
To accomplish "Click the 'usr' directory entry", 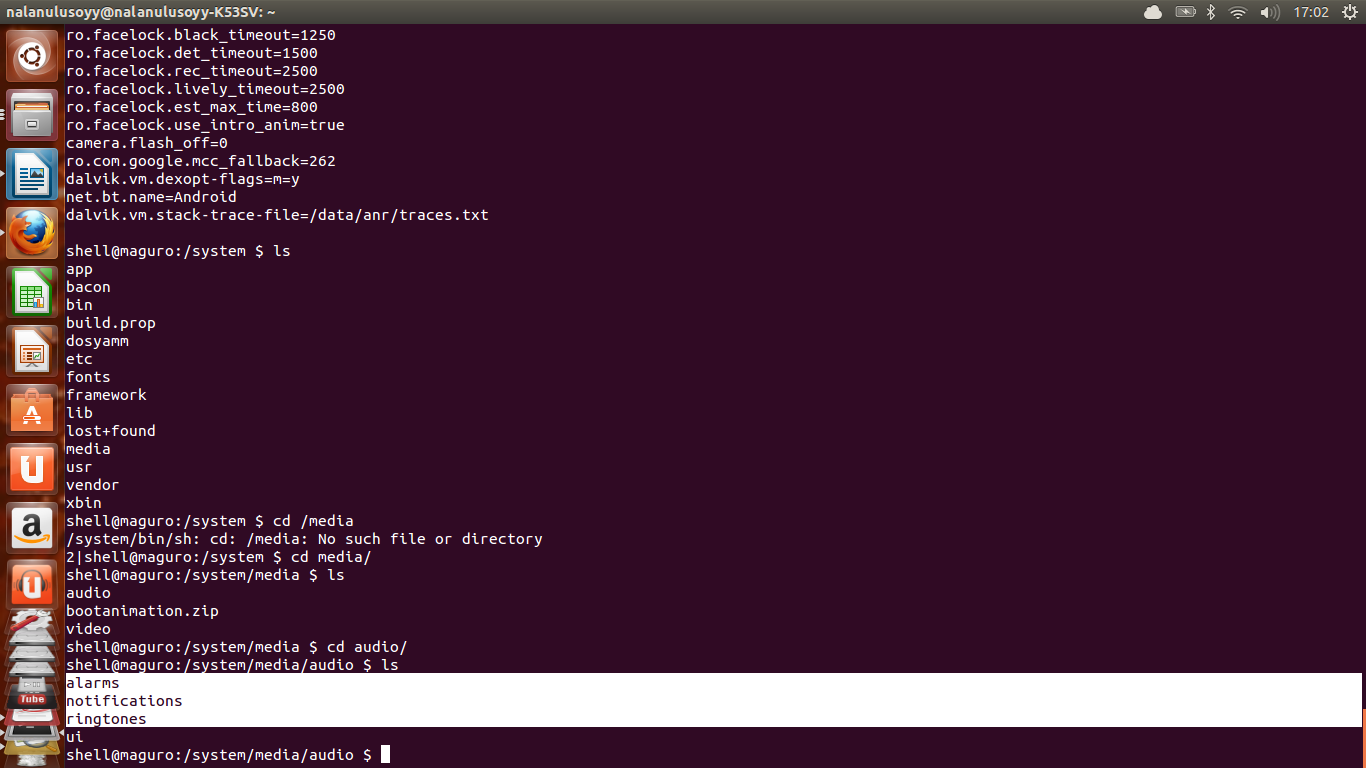I will click(79, 467).
